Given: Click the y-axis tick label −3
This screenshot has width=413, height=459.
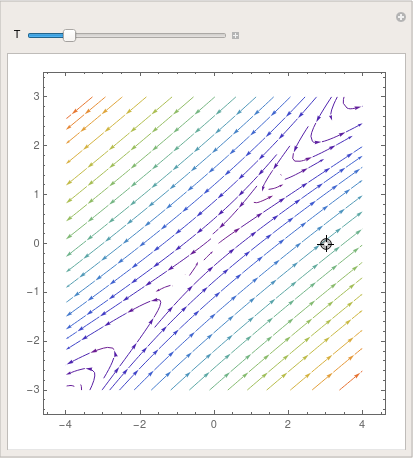Looking at the screenshot, I should click(x=33, y=390).
